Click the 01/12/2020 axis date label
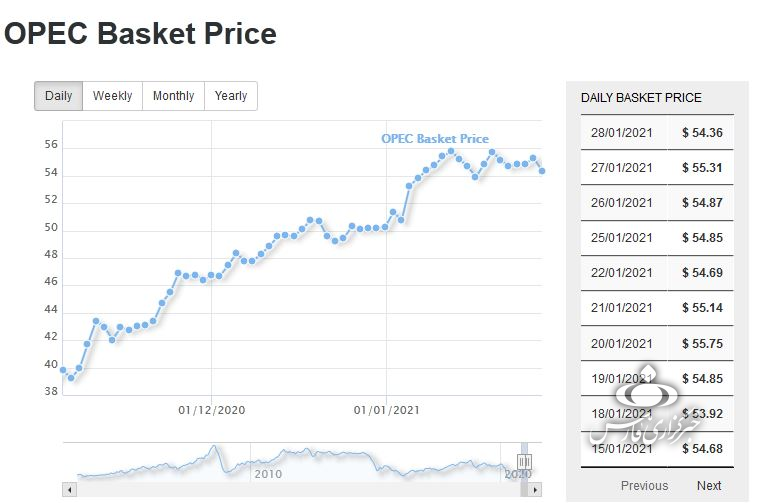Viewport: 758px width, 503px height. click(x=212, y=410)
